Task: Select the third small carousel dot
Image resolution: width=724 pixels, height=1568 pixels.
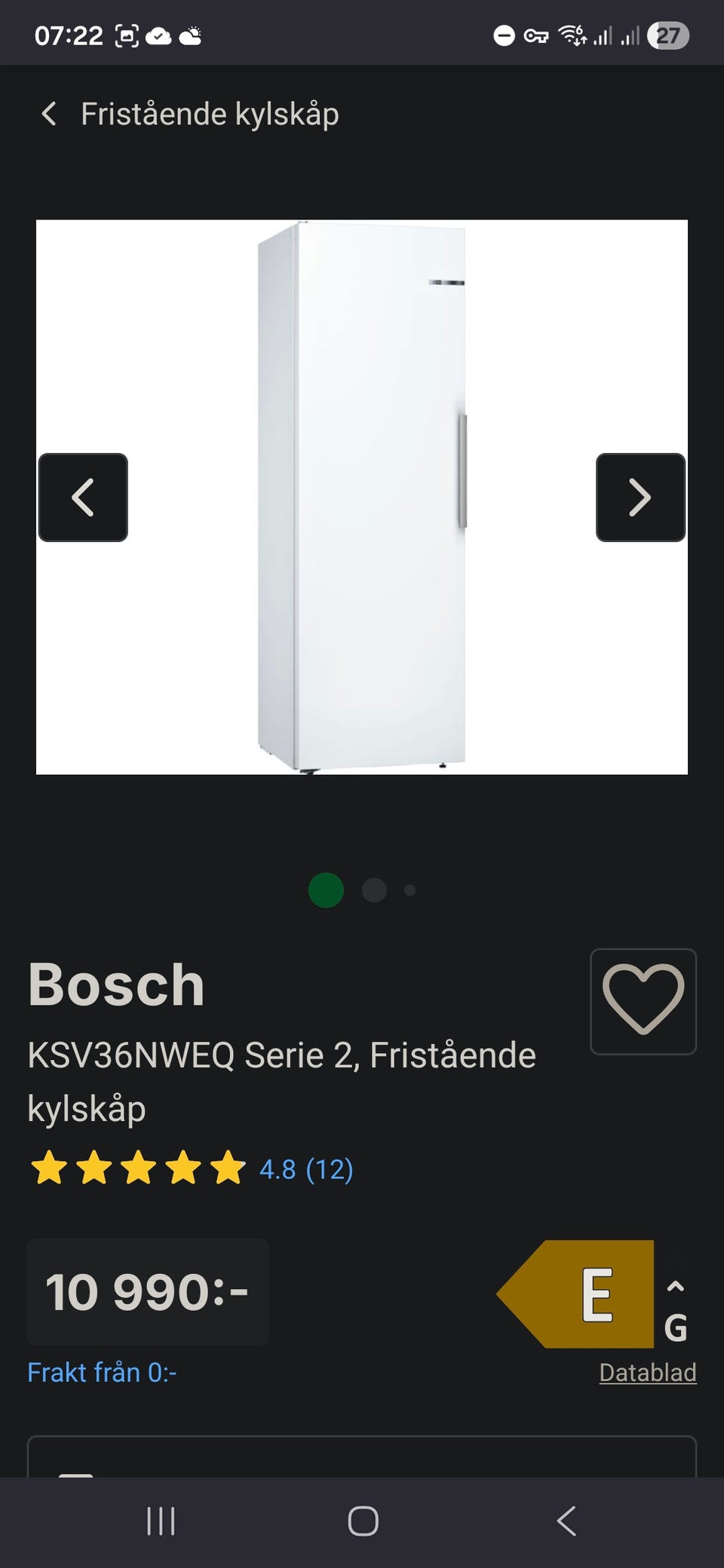Action: (410, 890)
